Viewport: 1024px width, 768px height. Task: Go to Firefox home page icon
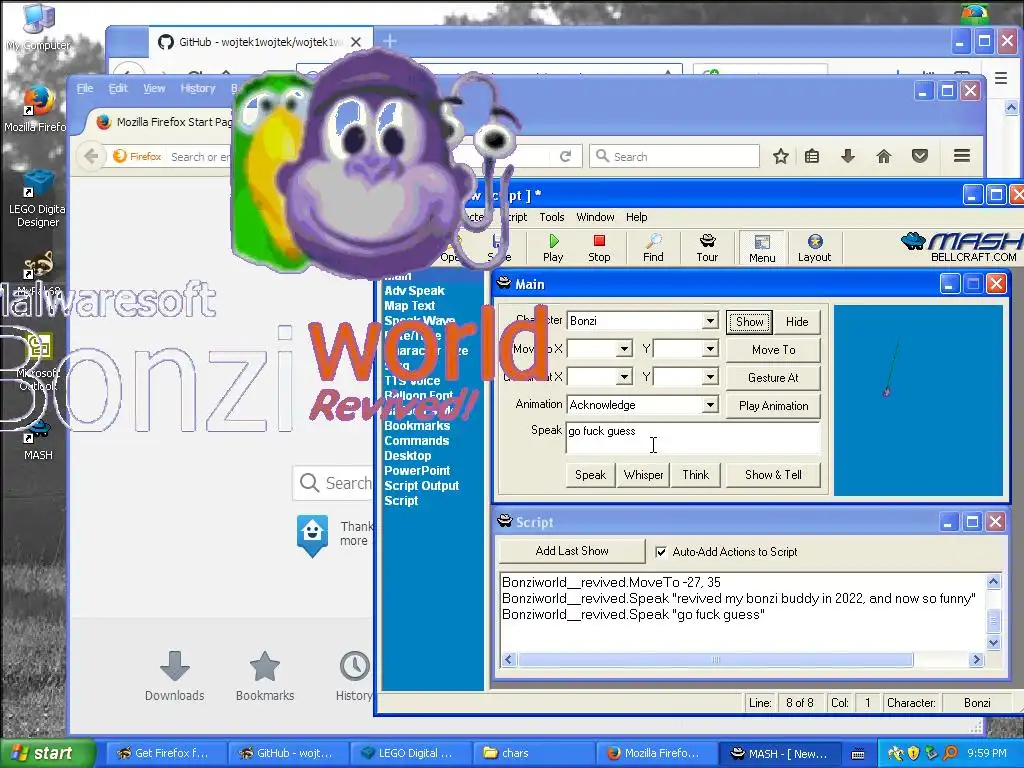[884, 156]
